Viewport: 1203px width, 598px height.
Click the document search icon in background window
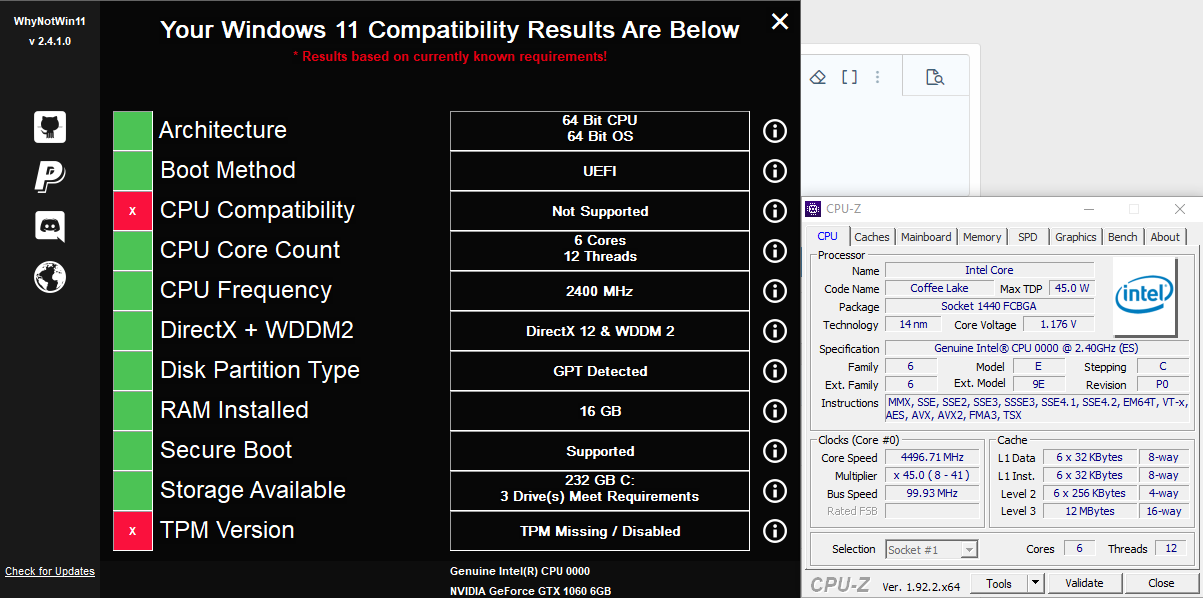[x=935, y=77]
